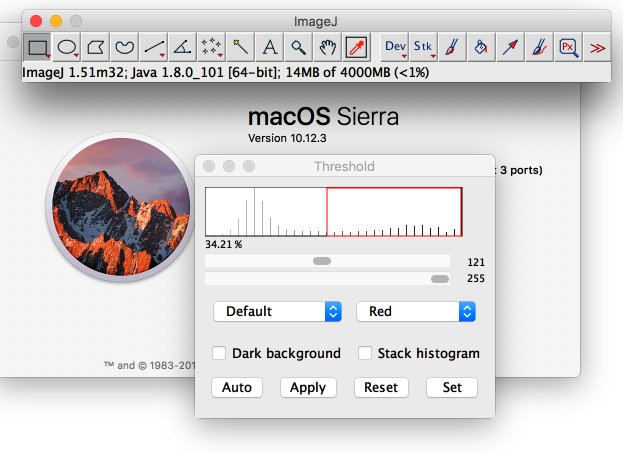Choose the Text tool
623x452 pixels.
270,47
